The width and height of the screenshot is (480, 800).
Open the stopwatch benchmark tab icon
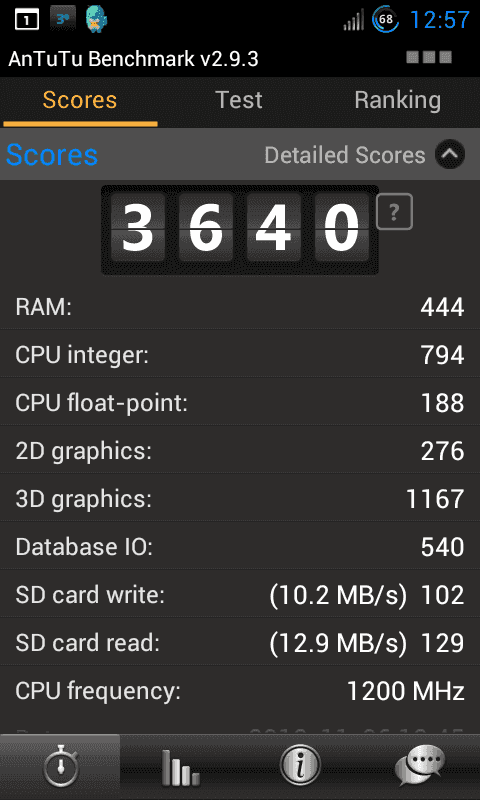[x=60, y=767]
